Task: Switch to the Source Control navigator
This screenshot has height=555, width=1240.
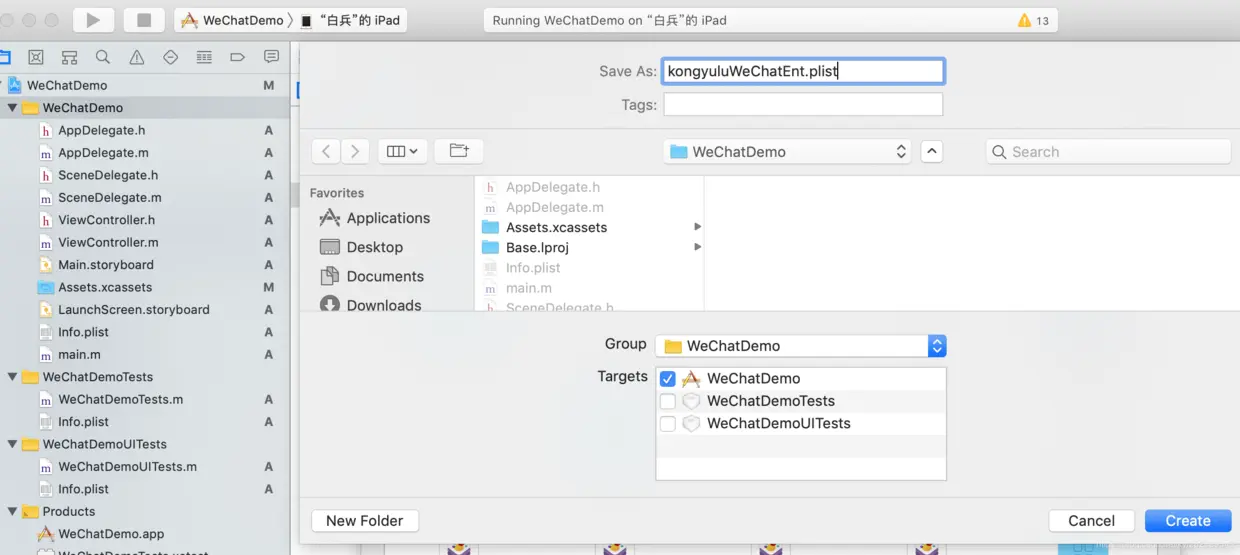Action: (36, 57)
